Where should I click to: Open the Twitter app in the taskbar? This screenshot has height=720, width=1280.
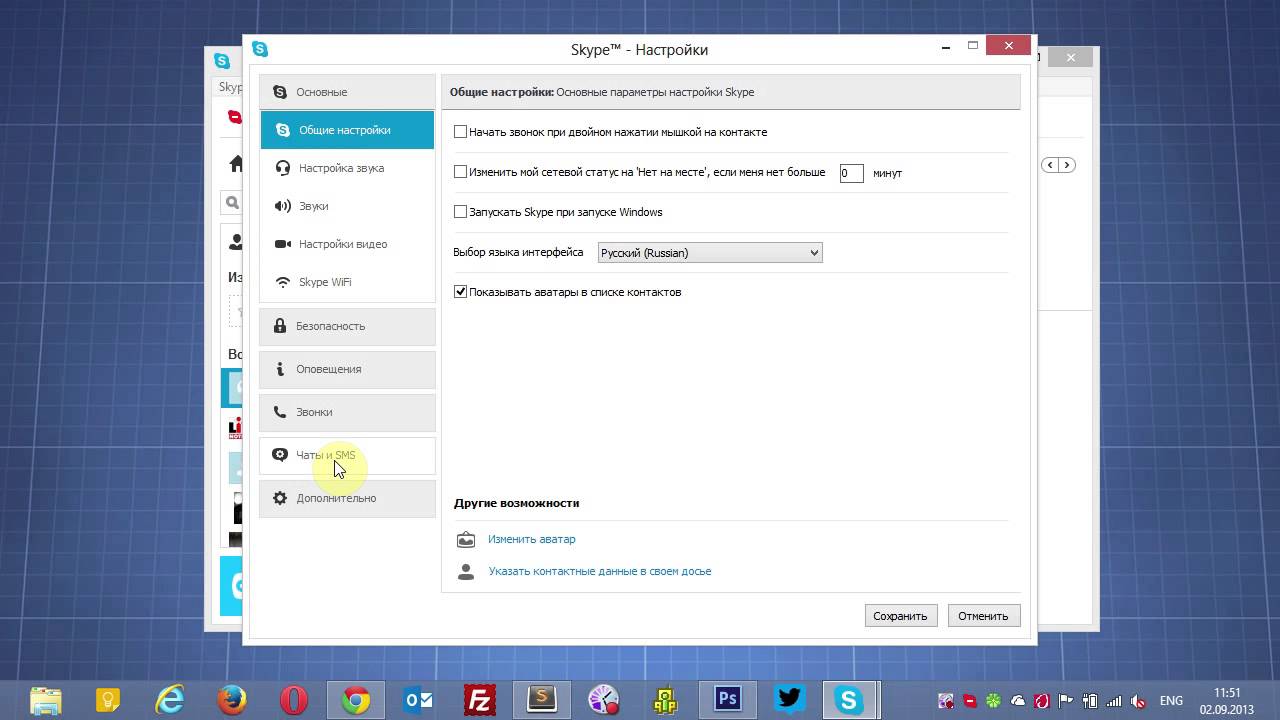tap(790, 700)
